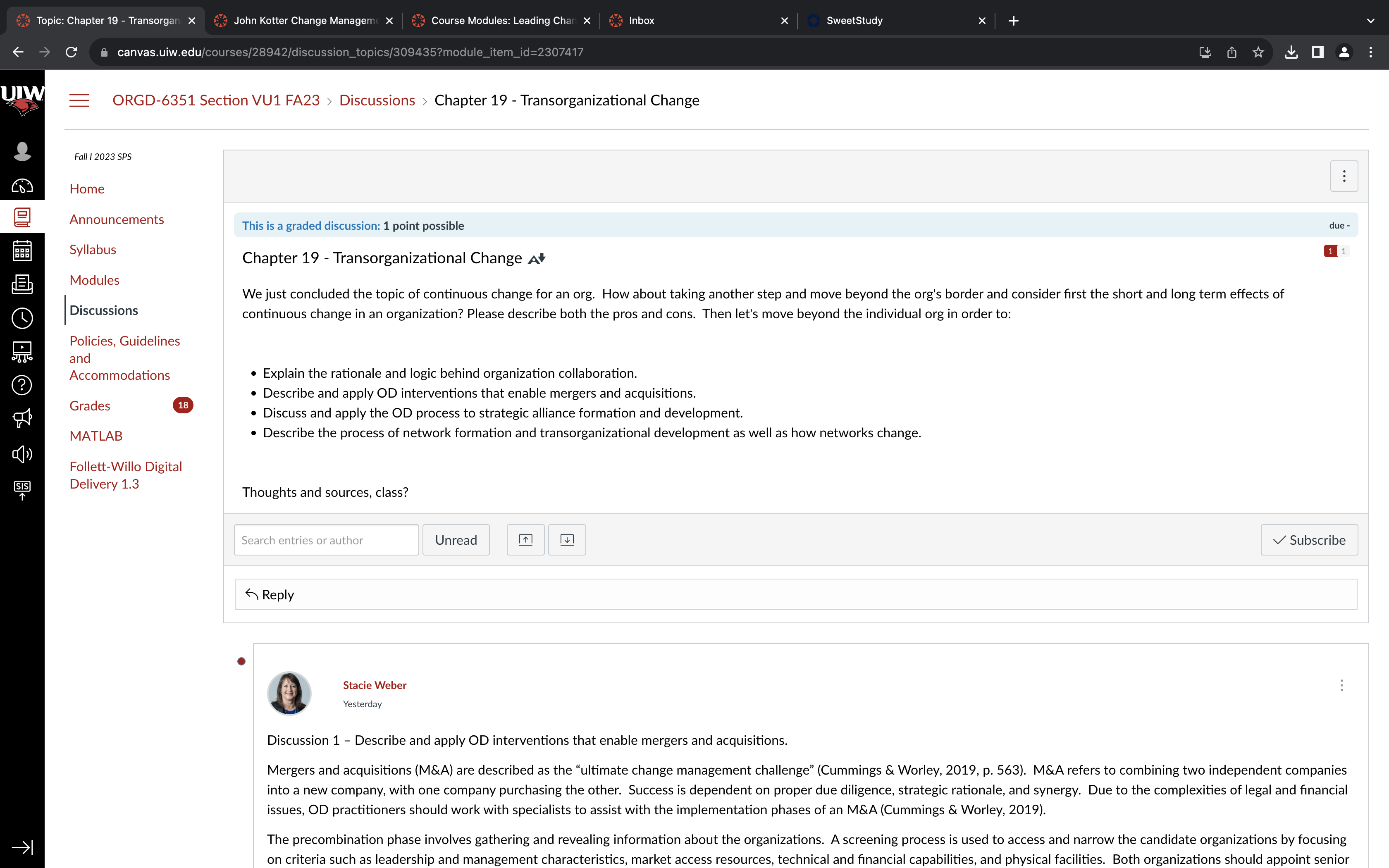Click the share icon in address bar

1232,52
